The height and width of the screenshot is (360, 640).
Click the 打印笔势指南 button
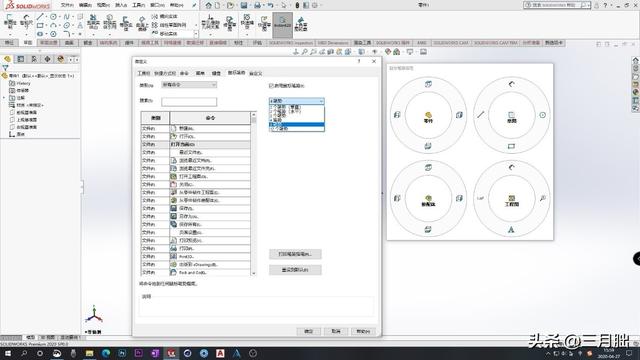[x=295, y=254]
